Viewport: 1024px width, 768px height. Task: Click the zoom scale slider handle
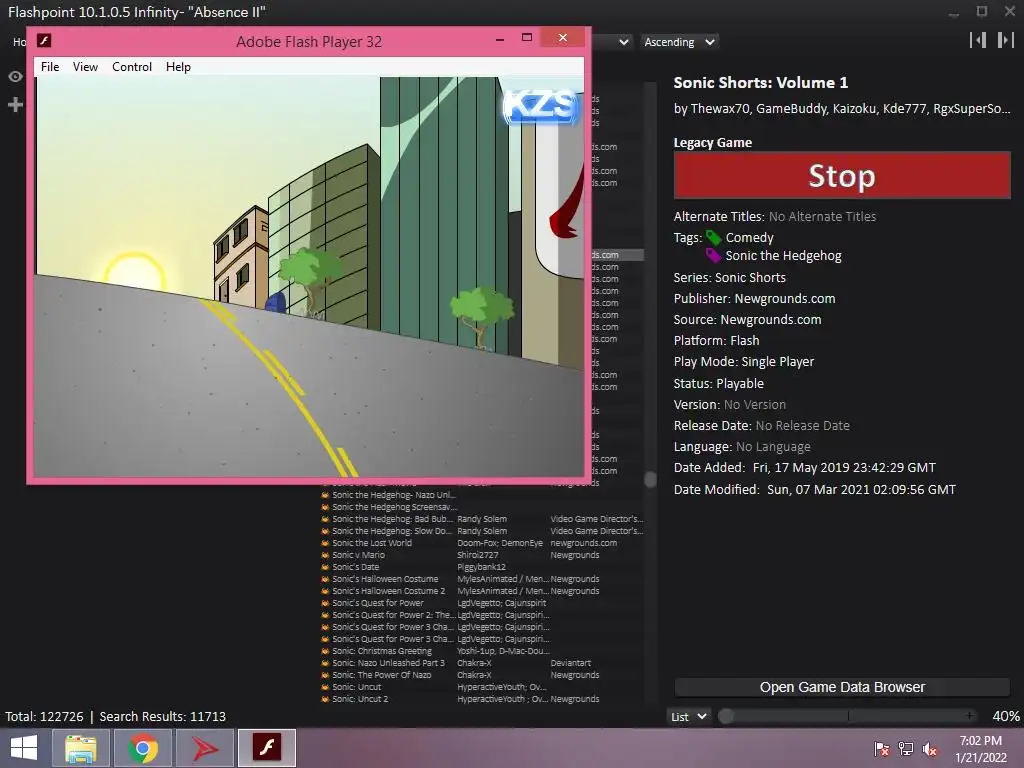(x=726, y=716)
